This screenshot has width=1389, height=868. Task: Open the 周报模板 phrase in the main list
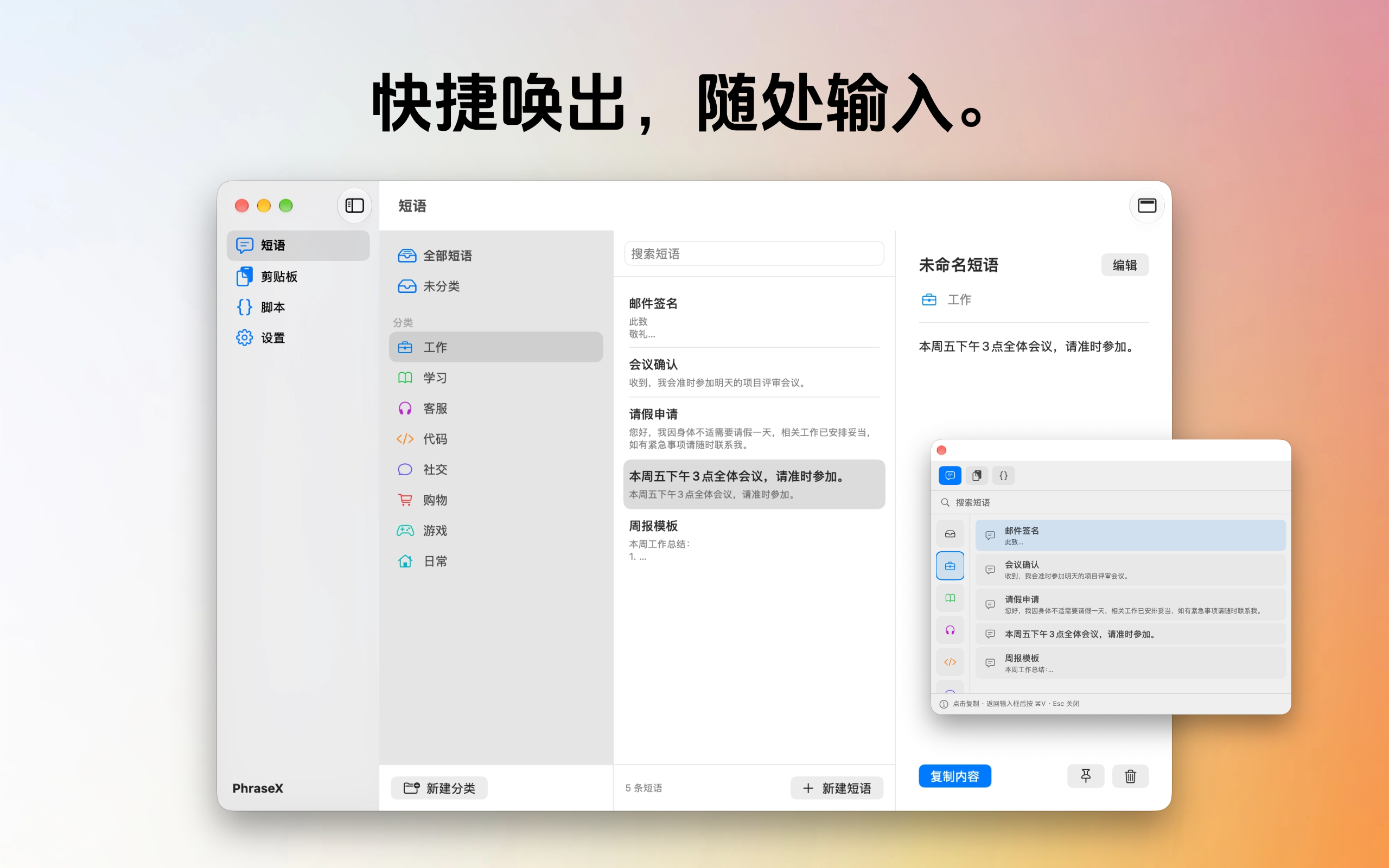(x=754, y=540)
